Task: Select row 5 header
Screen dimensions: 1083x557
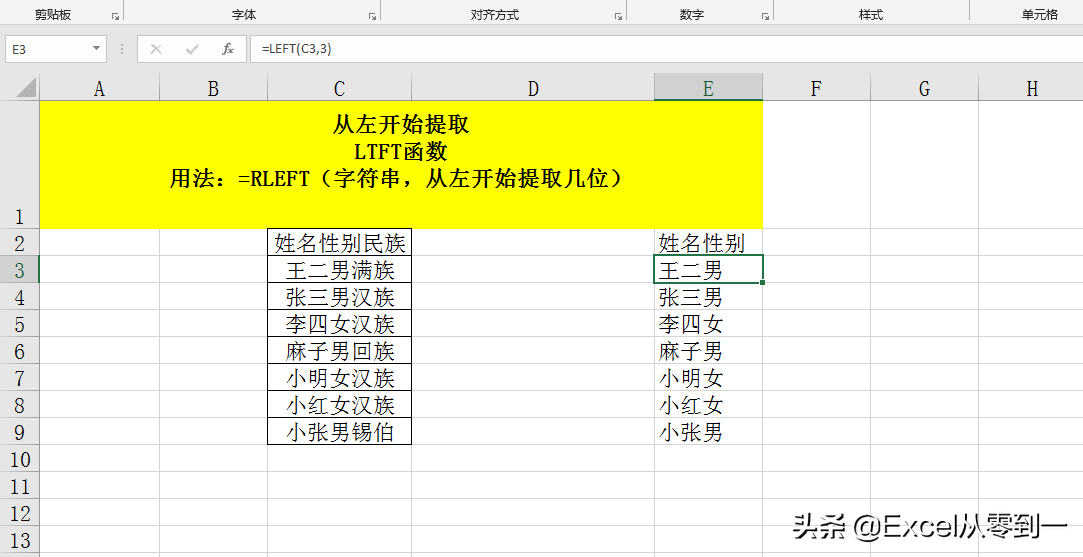Action: [x=19, y=323]
